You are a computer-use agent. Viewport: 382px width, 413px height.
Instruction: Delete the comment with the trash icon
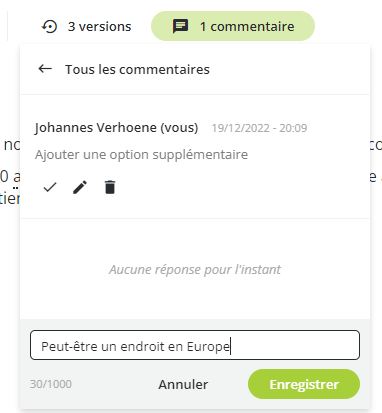[x=110, y=187]
